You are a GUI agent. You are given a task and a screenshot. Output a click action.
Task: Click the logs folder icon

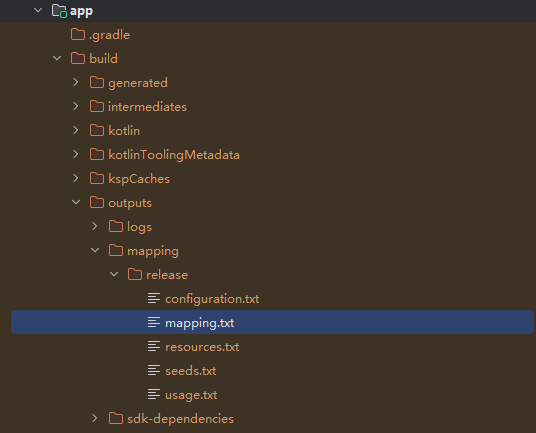116,227
